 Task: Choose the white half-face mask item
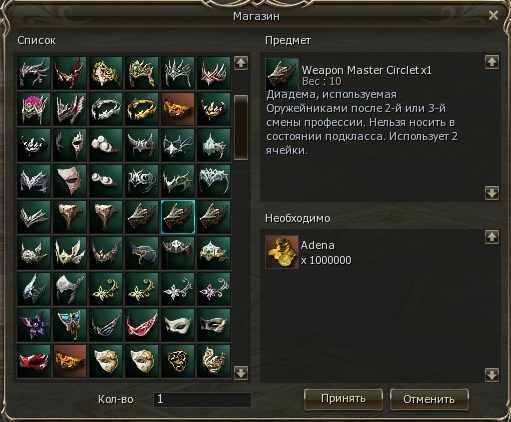pos(70,181)
